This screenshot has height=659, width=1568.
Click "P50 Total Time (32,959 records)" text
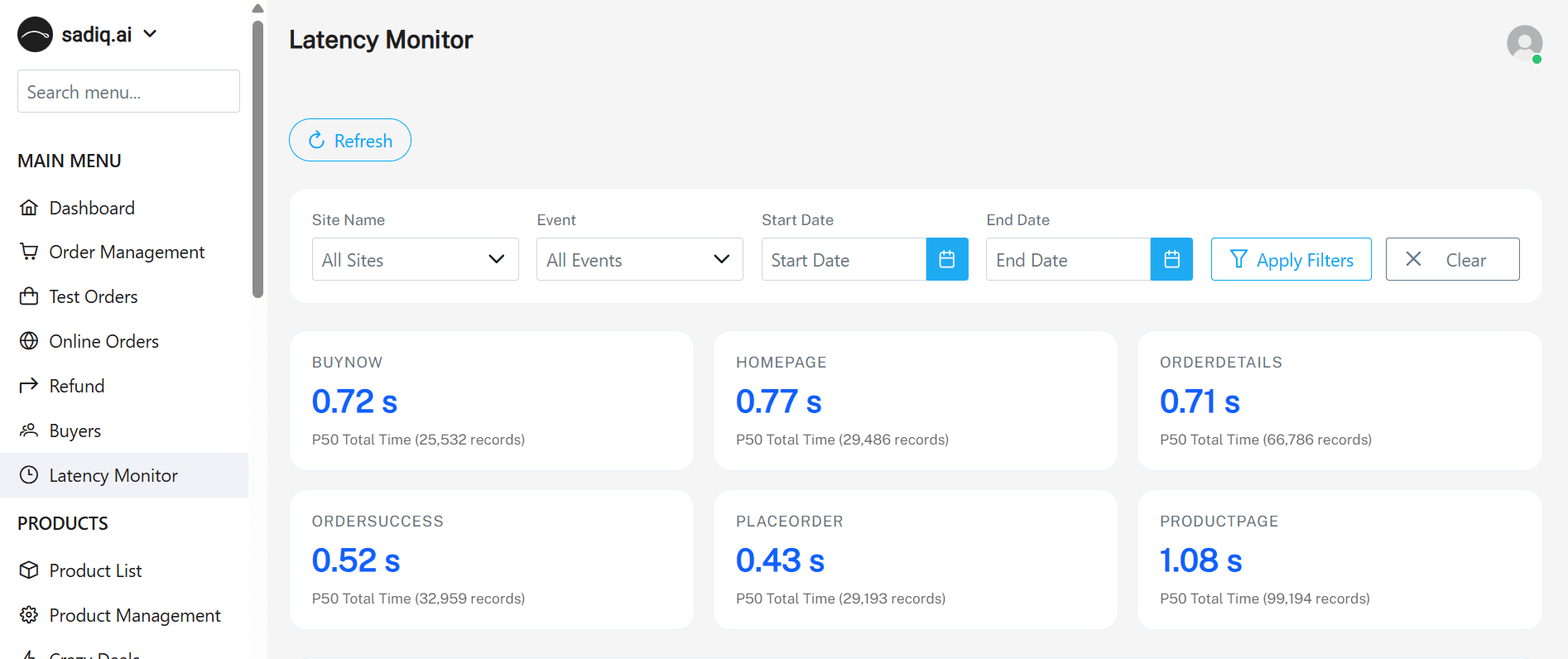[418, 599]
